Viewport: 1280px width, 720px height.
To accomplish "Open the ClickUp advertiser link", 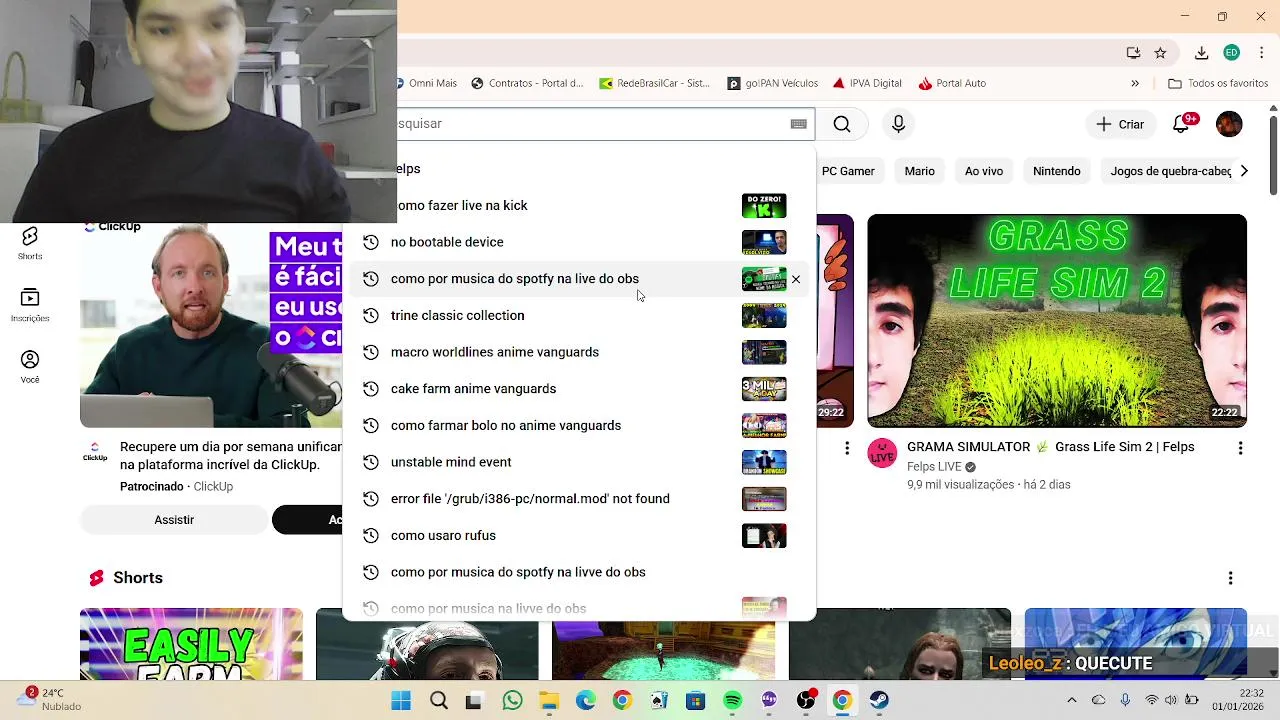I will click(213, 487).
